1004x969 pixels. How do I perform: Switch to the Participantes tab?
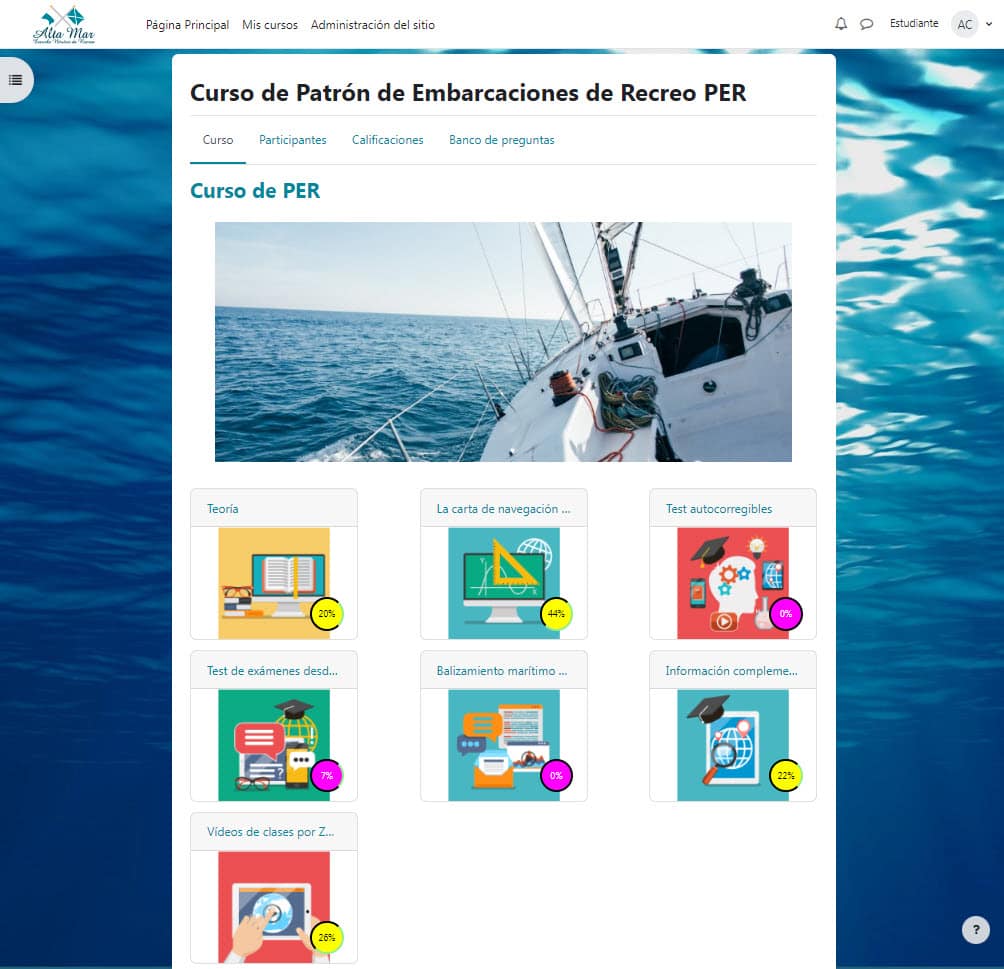click(x=292, y=140)
